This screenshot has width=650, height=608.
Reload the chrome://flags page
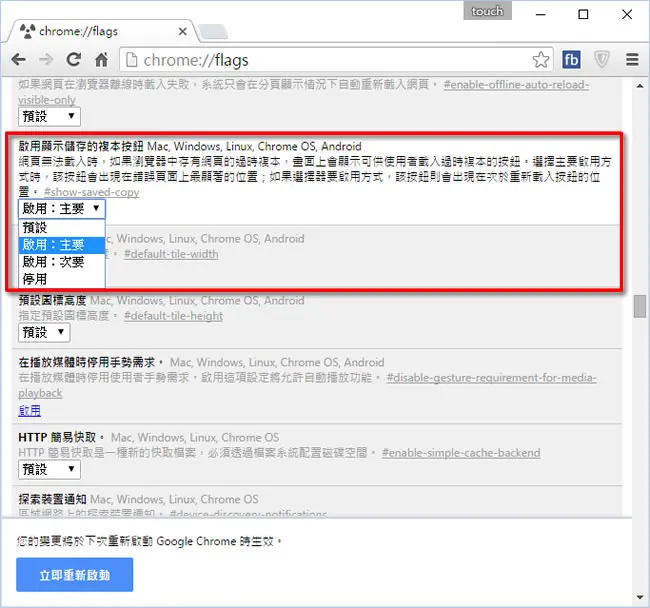(74, 60)
